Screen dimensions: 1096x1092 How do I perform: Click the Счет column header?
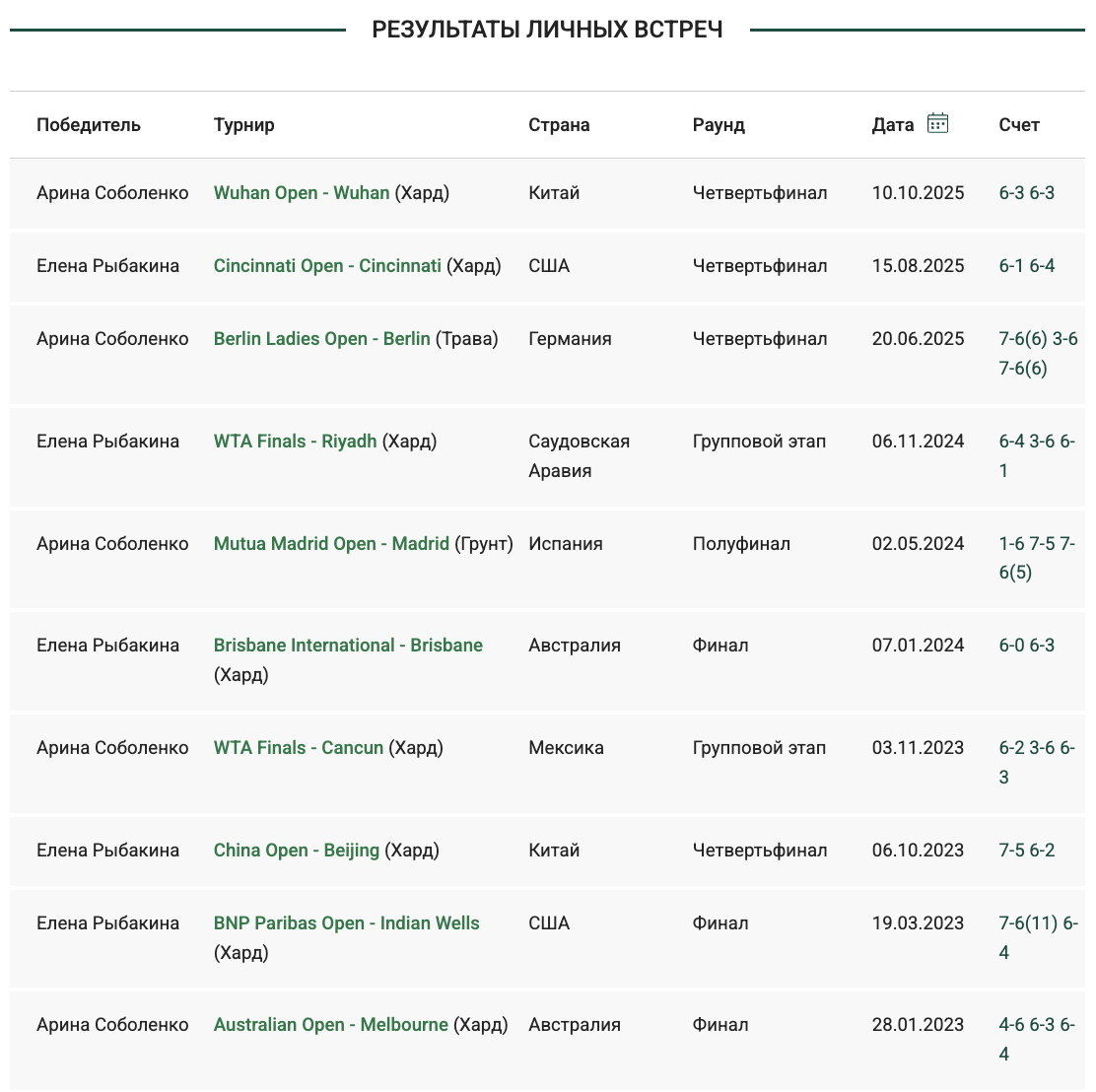point(1019,125)
